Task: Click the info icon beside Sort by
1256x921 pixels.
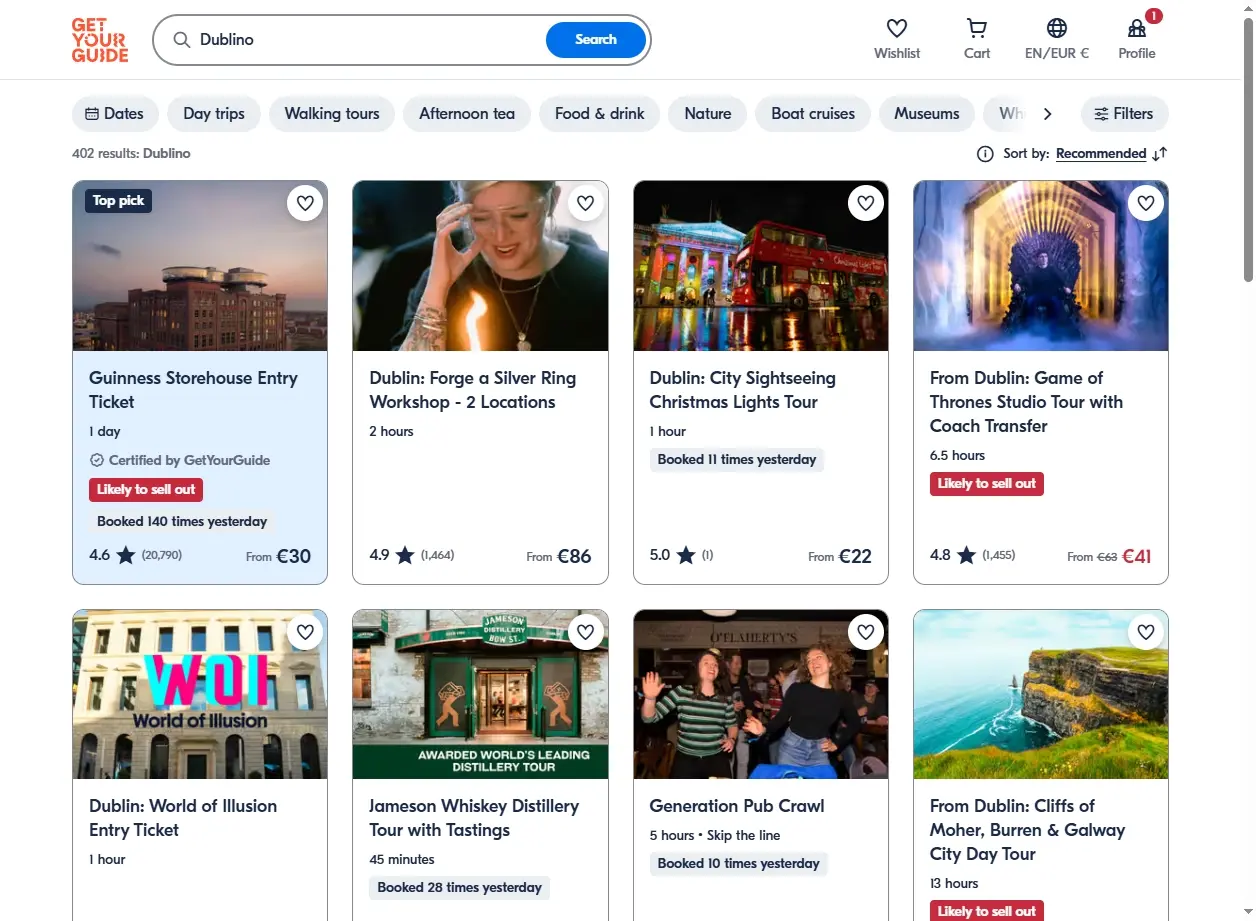Action: [x=985, y=154]
